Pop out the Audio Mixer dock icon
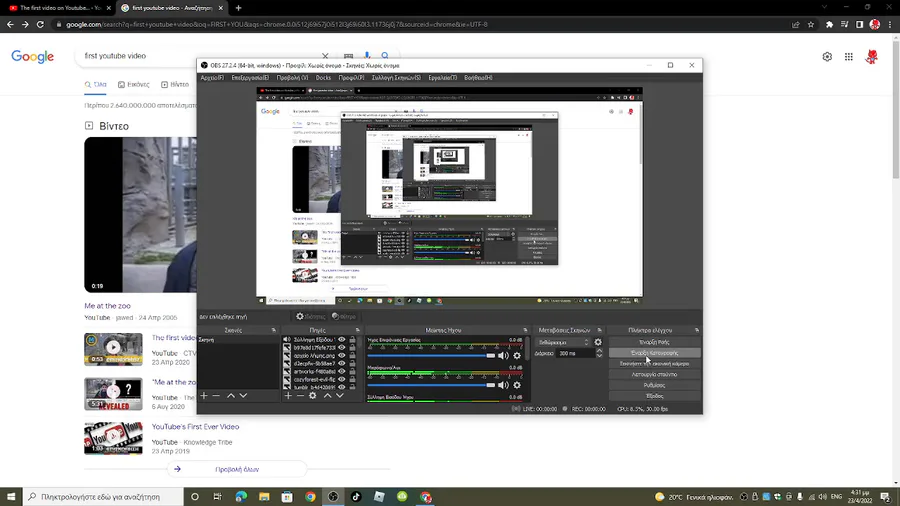Viewport: 900px width, 506px height. point(525,330)
